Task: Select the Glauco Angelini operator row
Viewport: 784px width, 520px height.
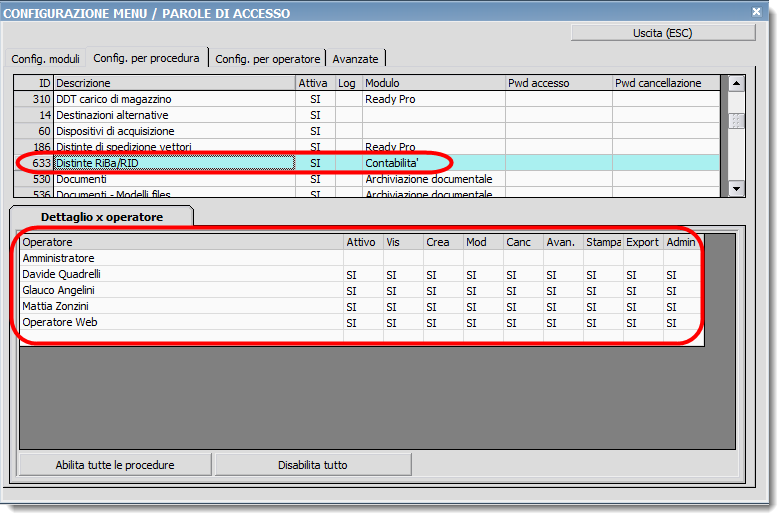Action: pos(362,290)
